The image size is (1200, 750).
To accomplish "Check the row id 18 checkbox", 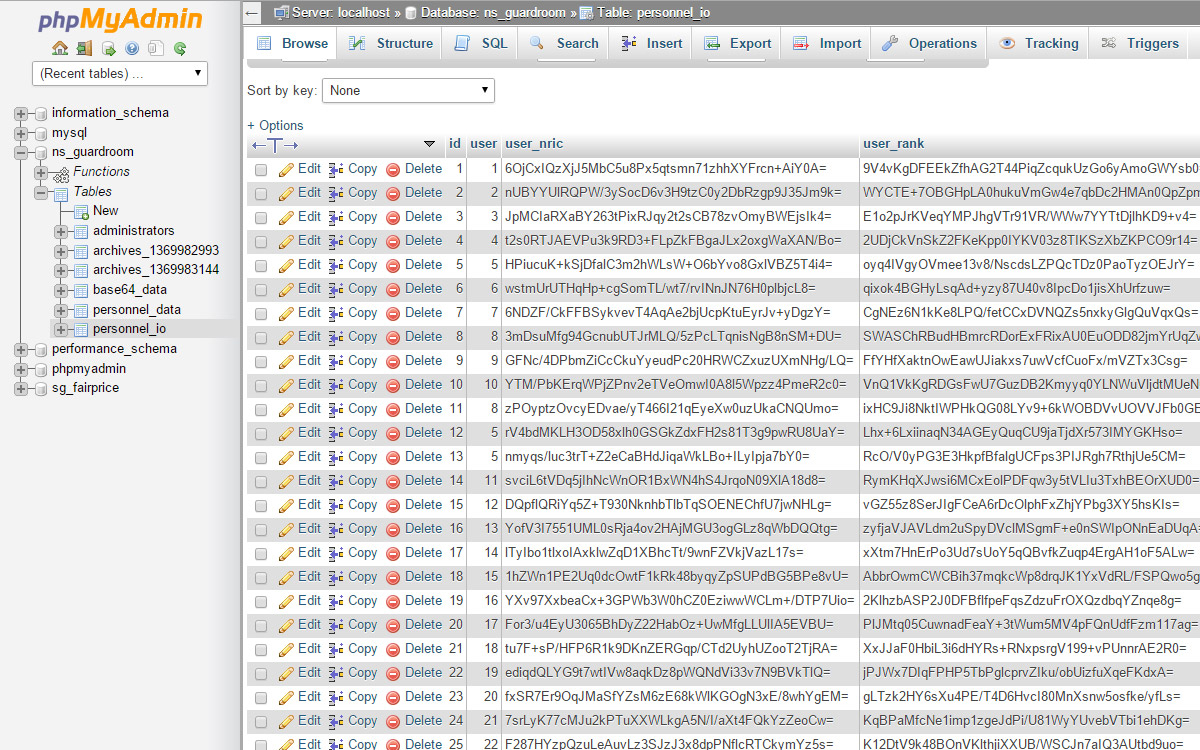I will 261,578.
